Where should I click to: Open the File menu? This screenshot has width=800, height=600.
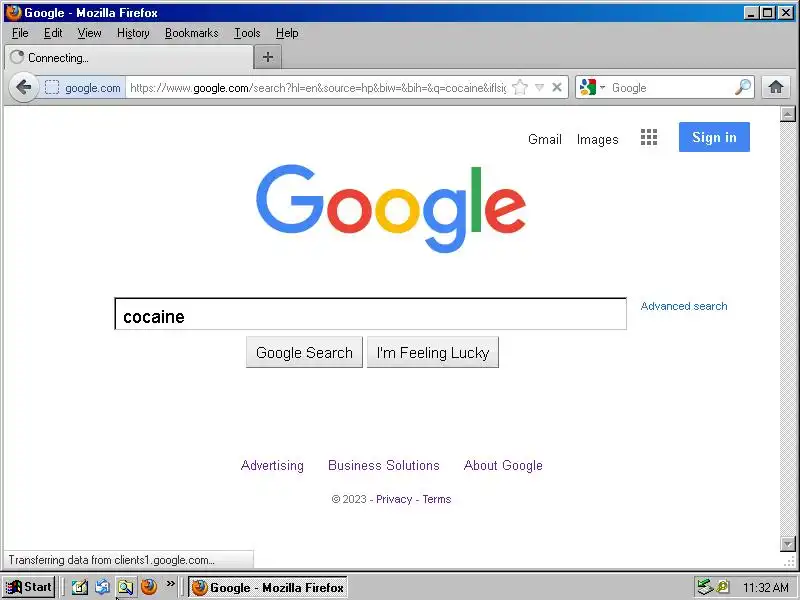(20, 33)
